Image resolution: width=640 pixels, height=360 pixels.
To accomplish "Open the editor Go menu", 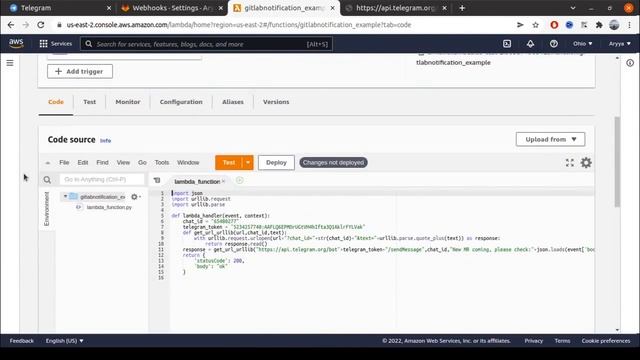I will point(142,162).
